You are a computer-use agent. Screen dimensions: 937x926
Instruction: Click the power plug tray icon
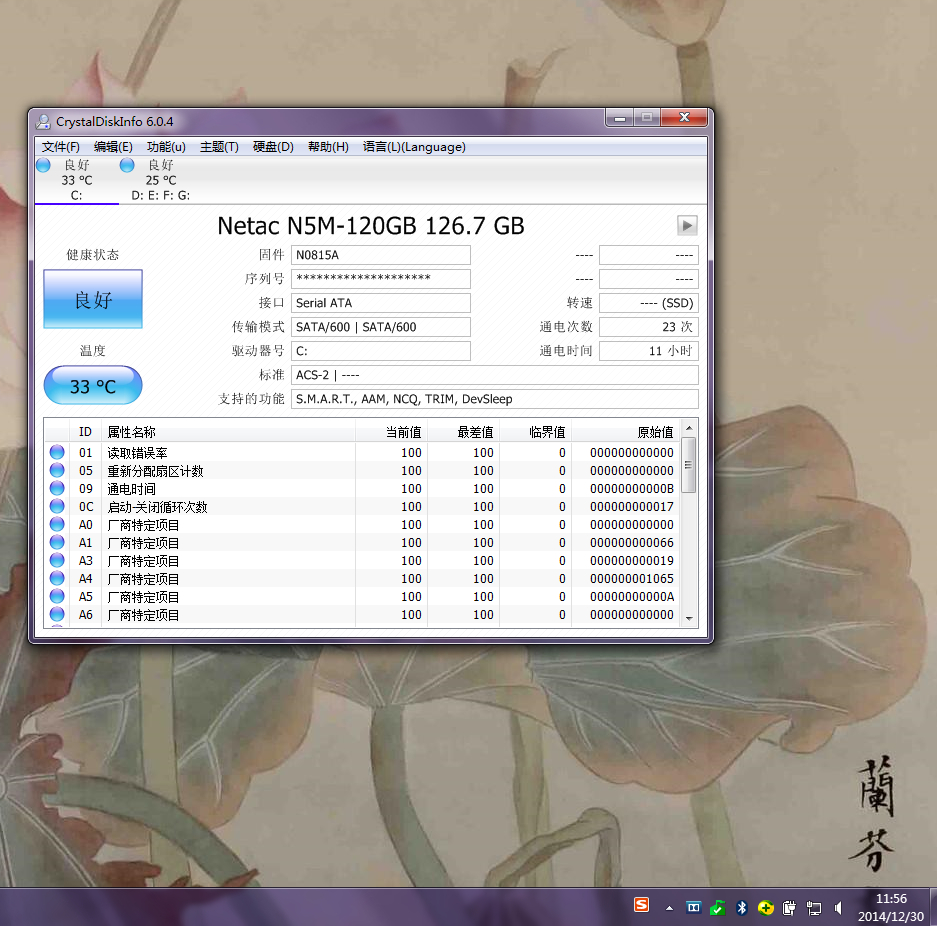click(789, 908)
